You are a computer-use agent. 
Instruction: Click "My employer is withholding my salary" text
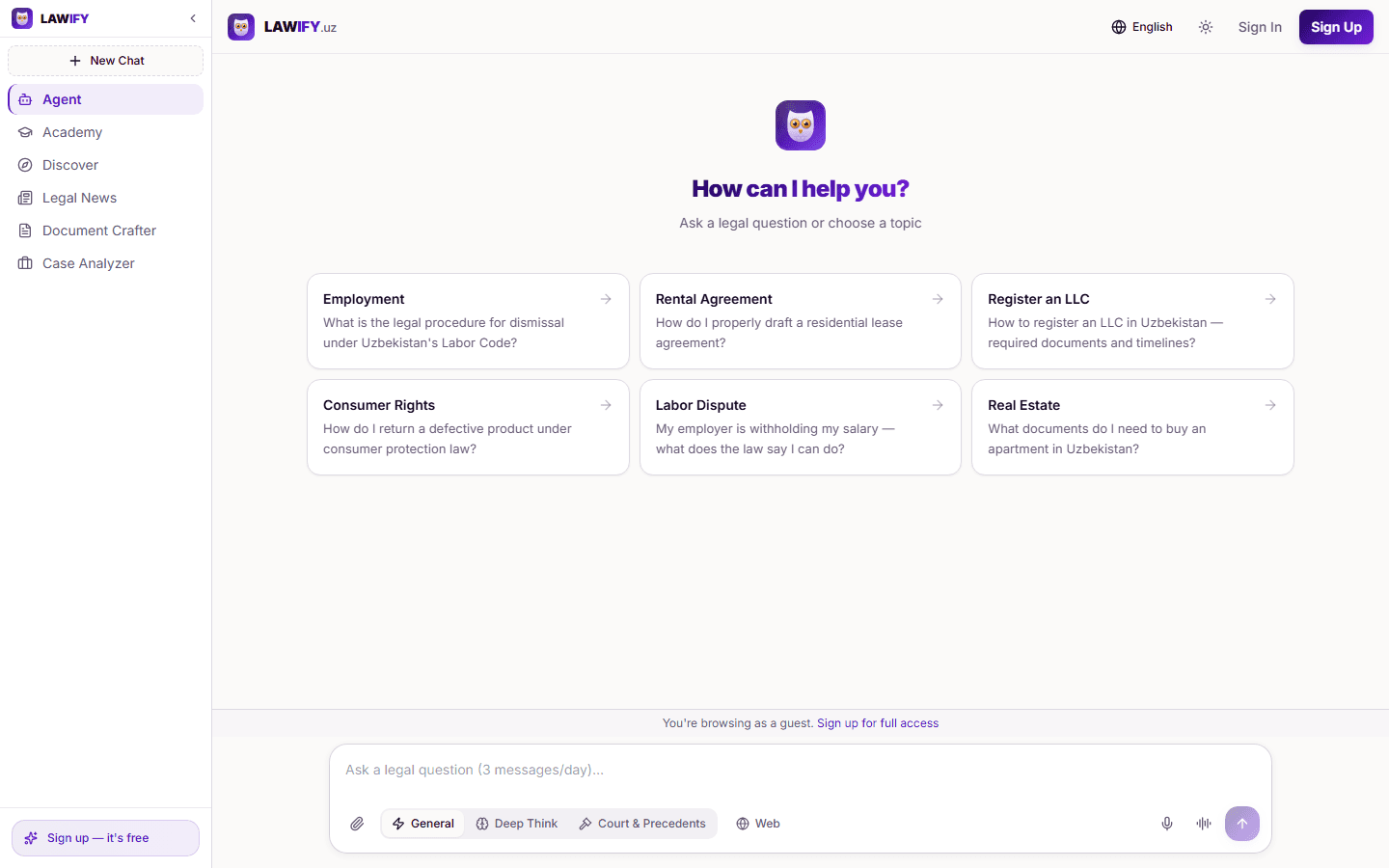tap(767, 429)
